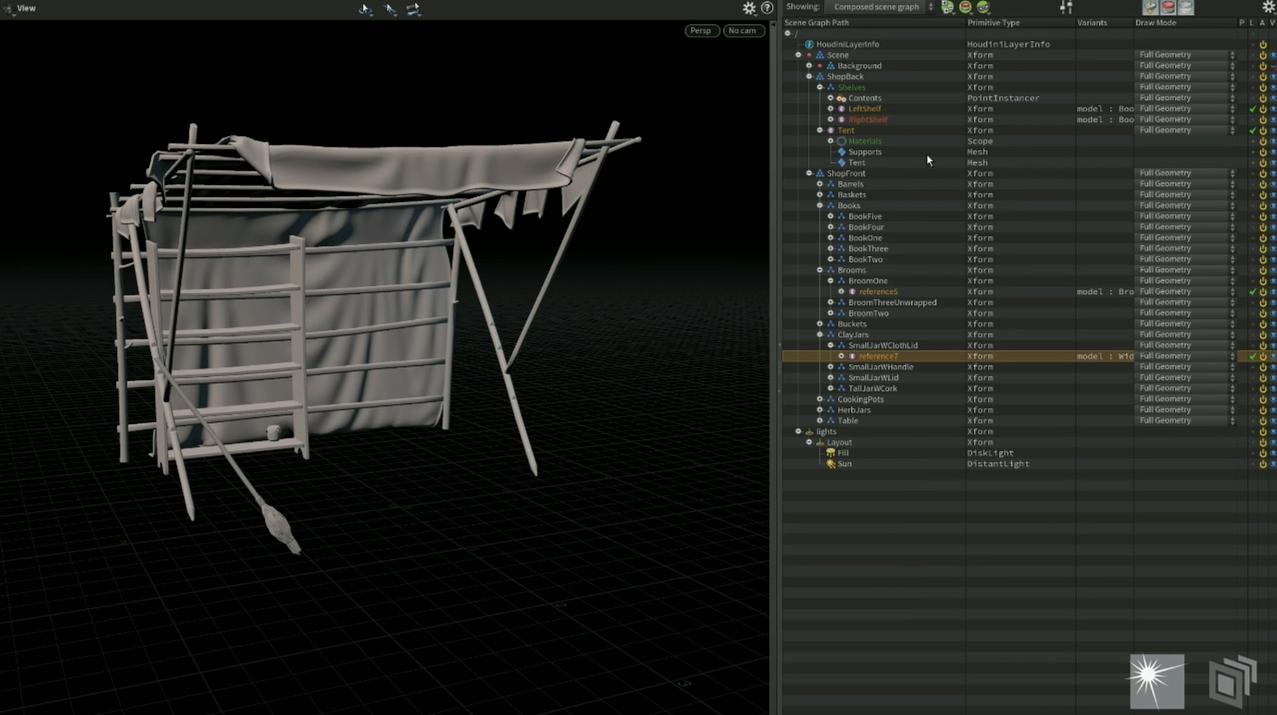Toggle visibility eye for ShopBack row
The image size is (1277, 715).
pos(1273,76)
